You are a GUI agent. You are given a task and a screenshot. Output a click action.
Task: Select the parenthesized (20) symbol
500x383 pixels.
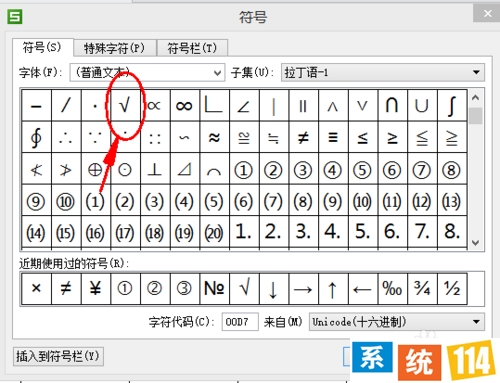(x=214, y=232)
